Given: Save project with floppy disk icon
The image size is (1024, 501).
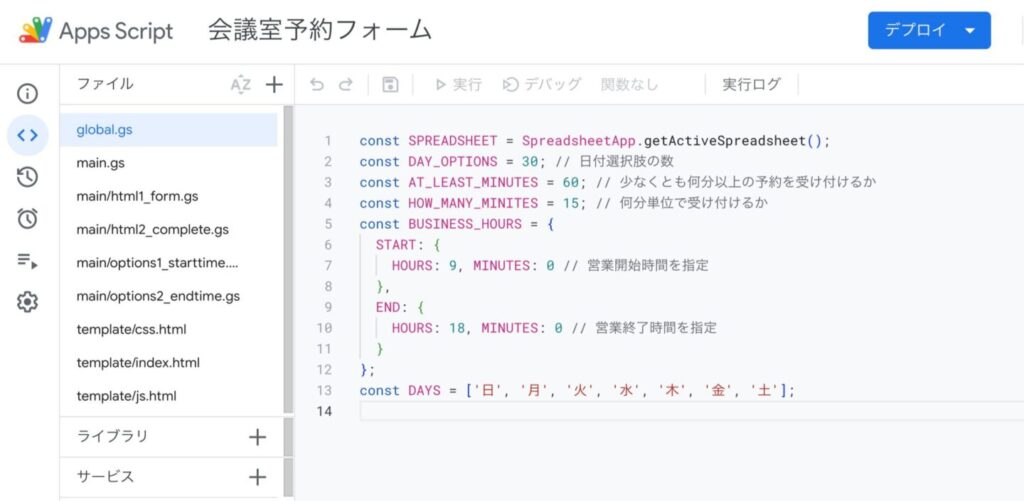Looking at the screenshot, I should click(390, 84).
